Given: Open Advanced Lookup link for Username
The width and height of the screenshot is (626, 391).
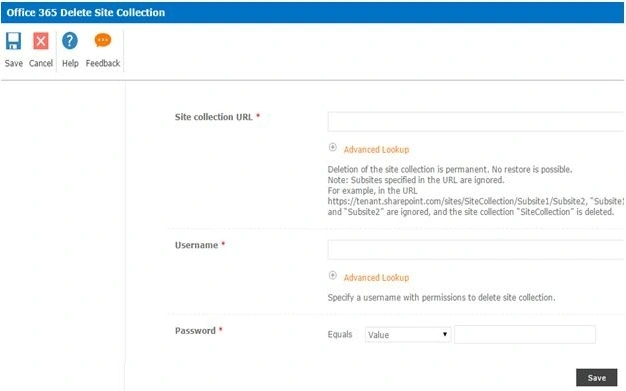Looking at the screenshot, I should click(376, 278).
